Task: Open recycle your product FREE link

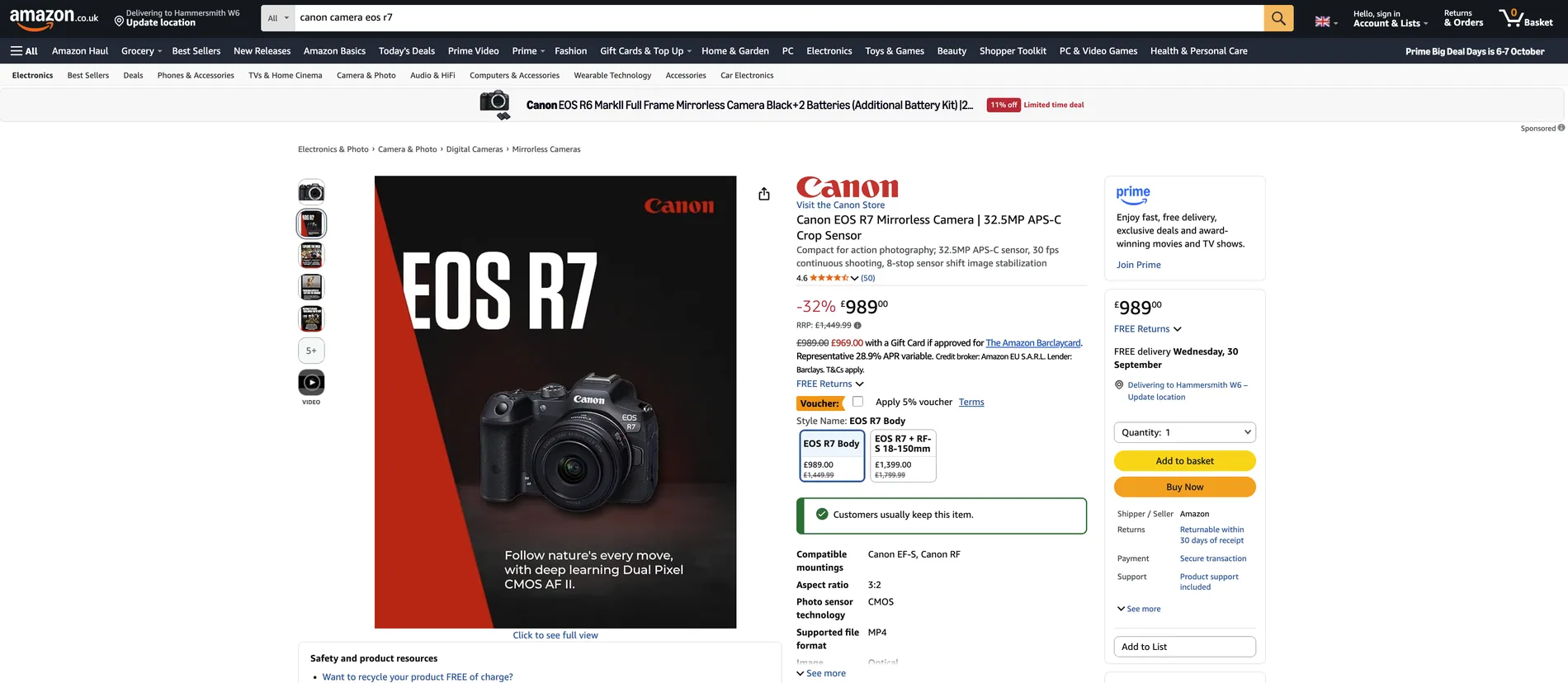Action: (418, 677)
